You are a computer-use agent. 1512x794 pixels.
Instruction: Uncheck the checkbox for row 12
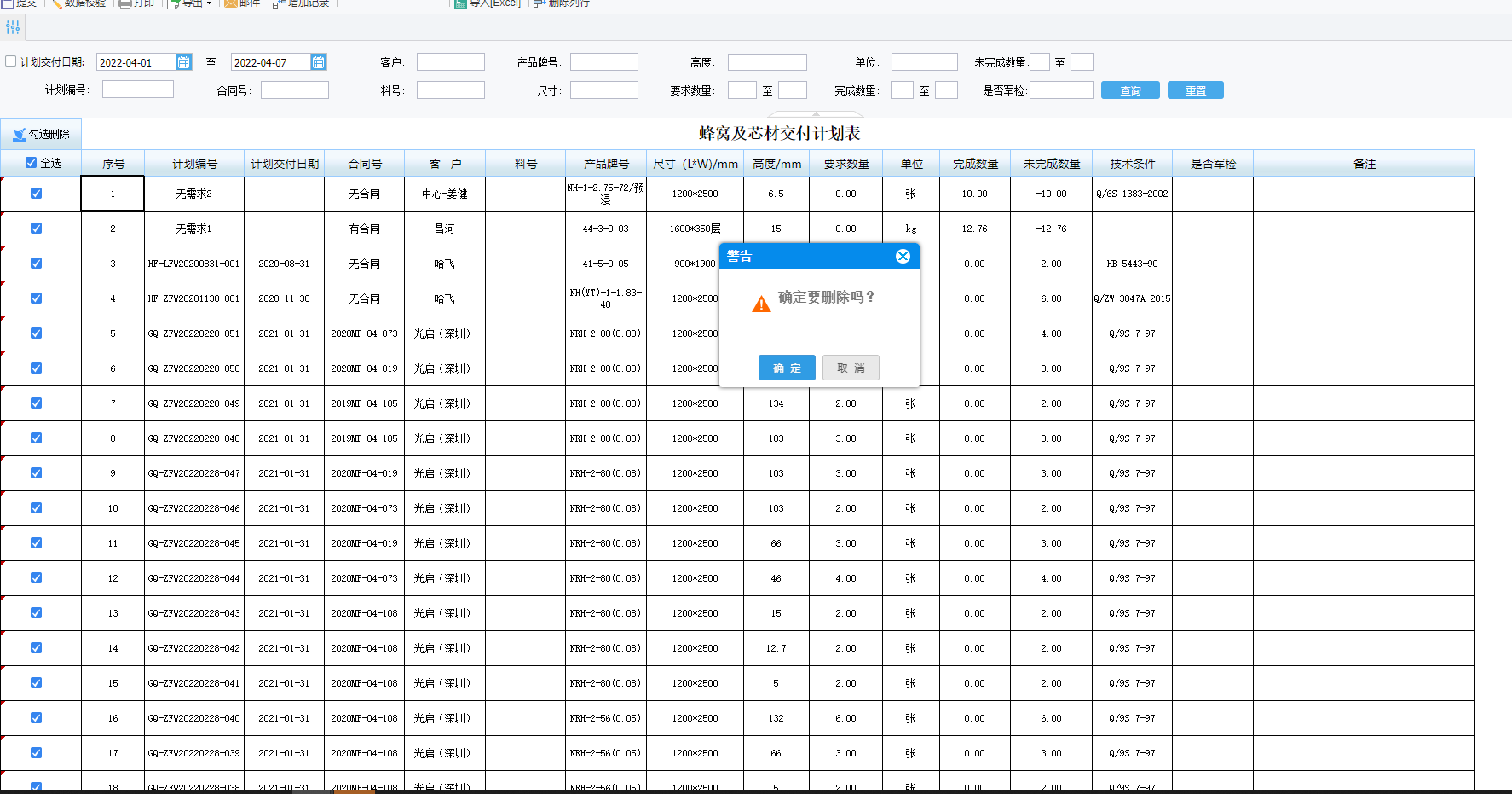point(36,578)
